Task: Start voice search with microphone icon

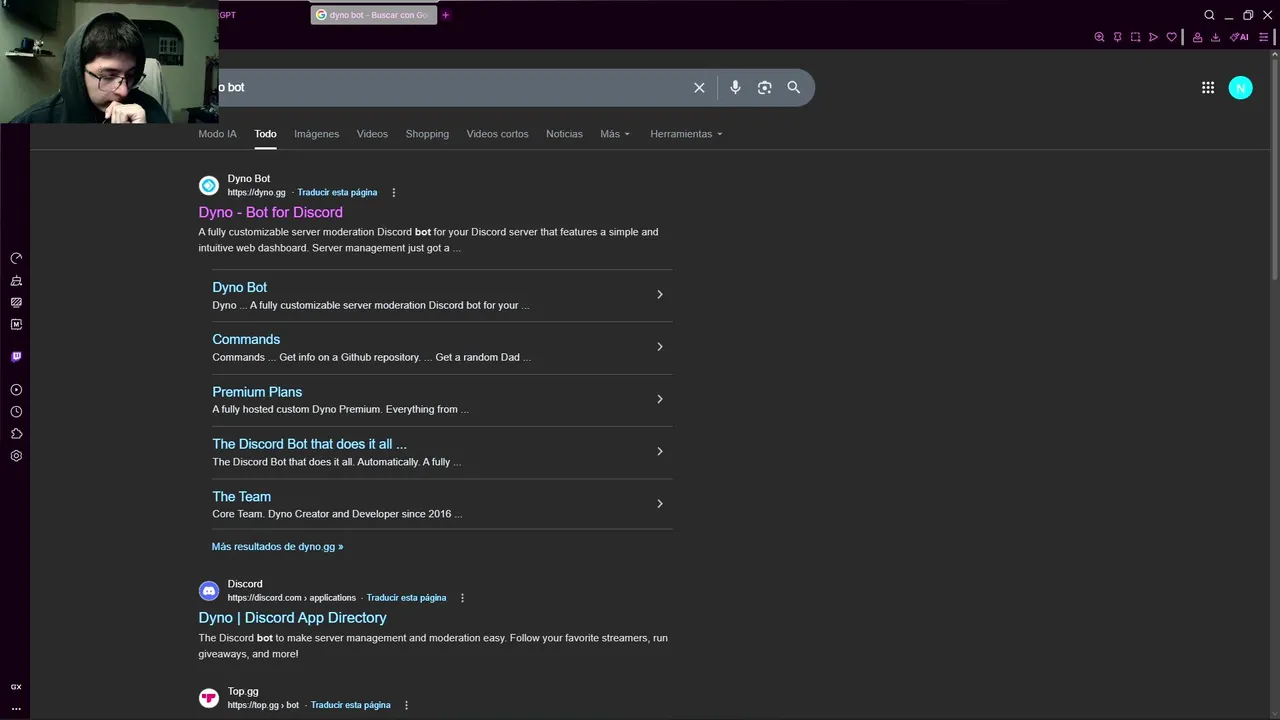Action: coord(735,88)
